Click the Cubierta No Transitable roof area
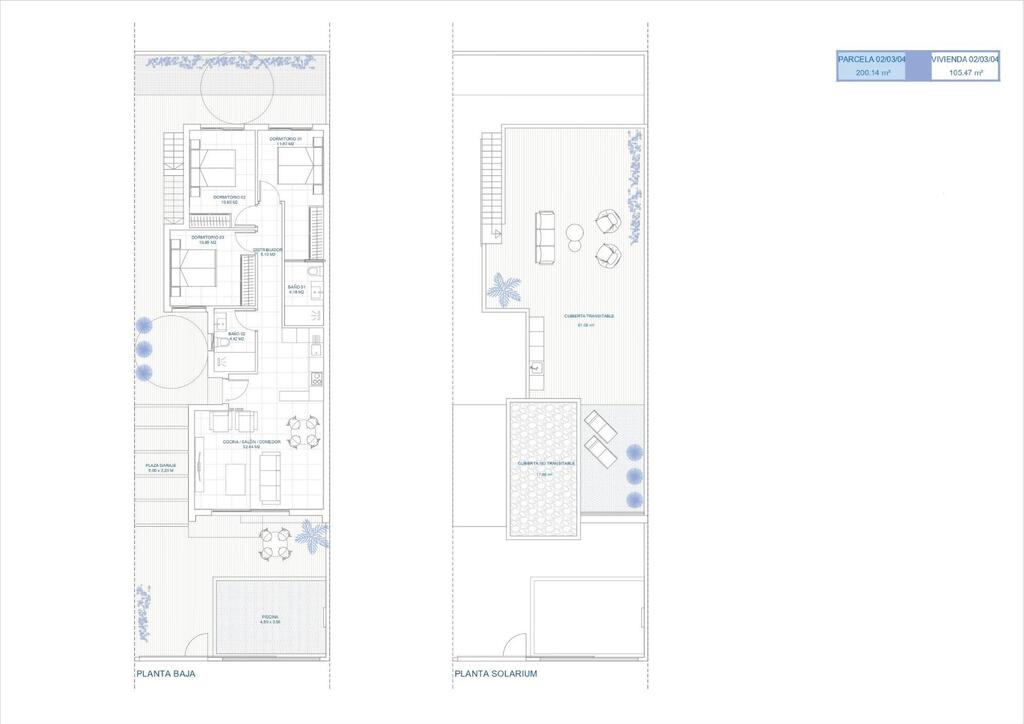The height and width of the screenshot is (724, 1024). (545, 468)
